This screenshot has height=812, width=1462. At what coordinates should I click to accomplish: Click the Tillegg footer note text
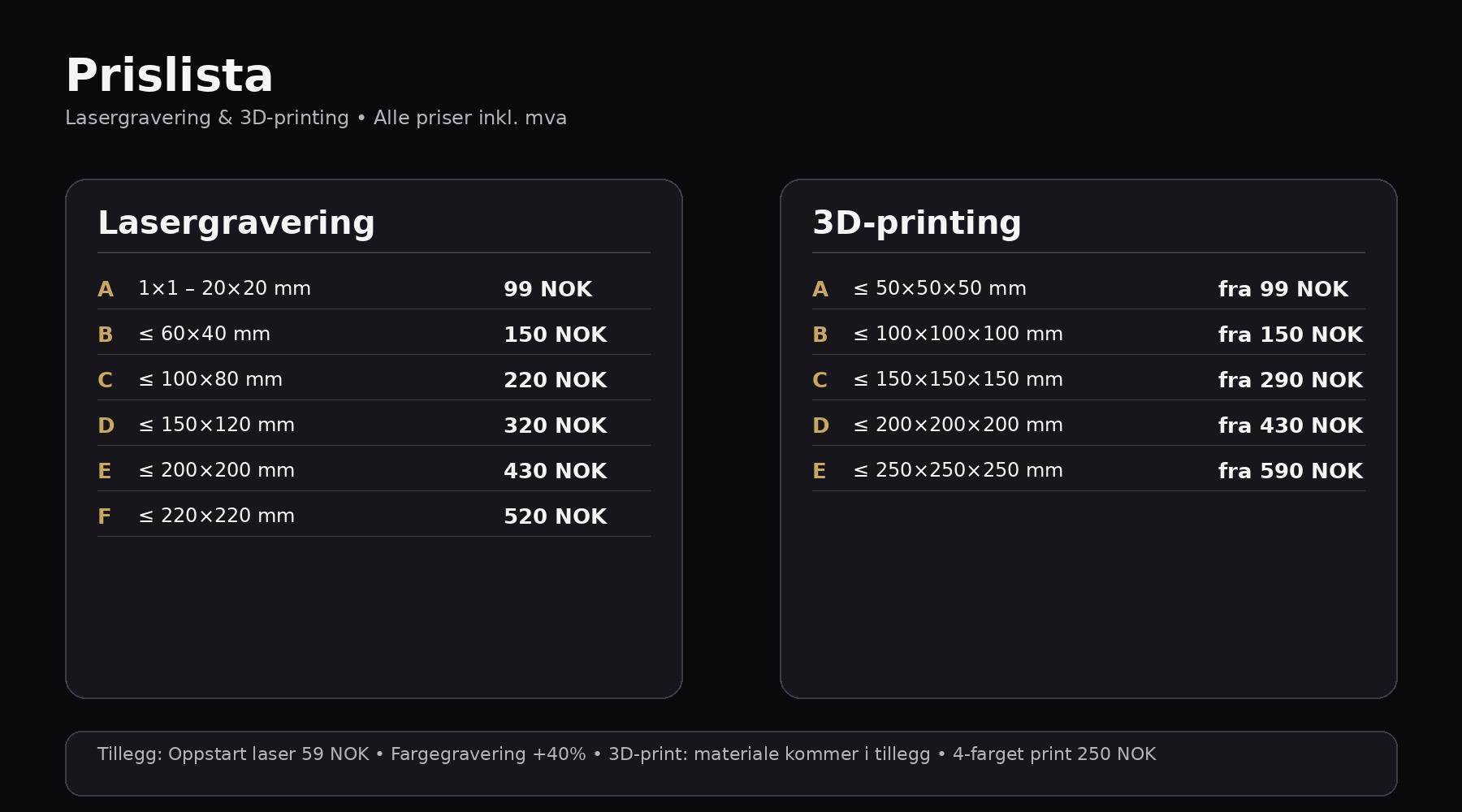point(625,754)
